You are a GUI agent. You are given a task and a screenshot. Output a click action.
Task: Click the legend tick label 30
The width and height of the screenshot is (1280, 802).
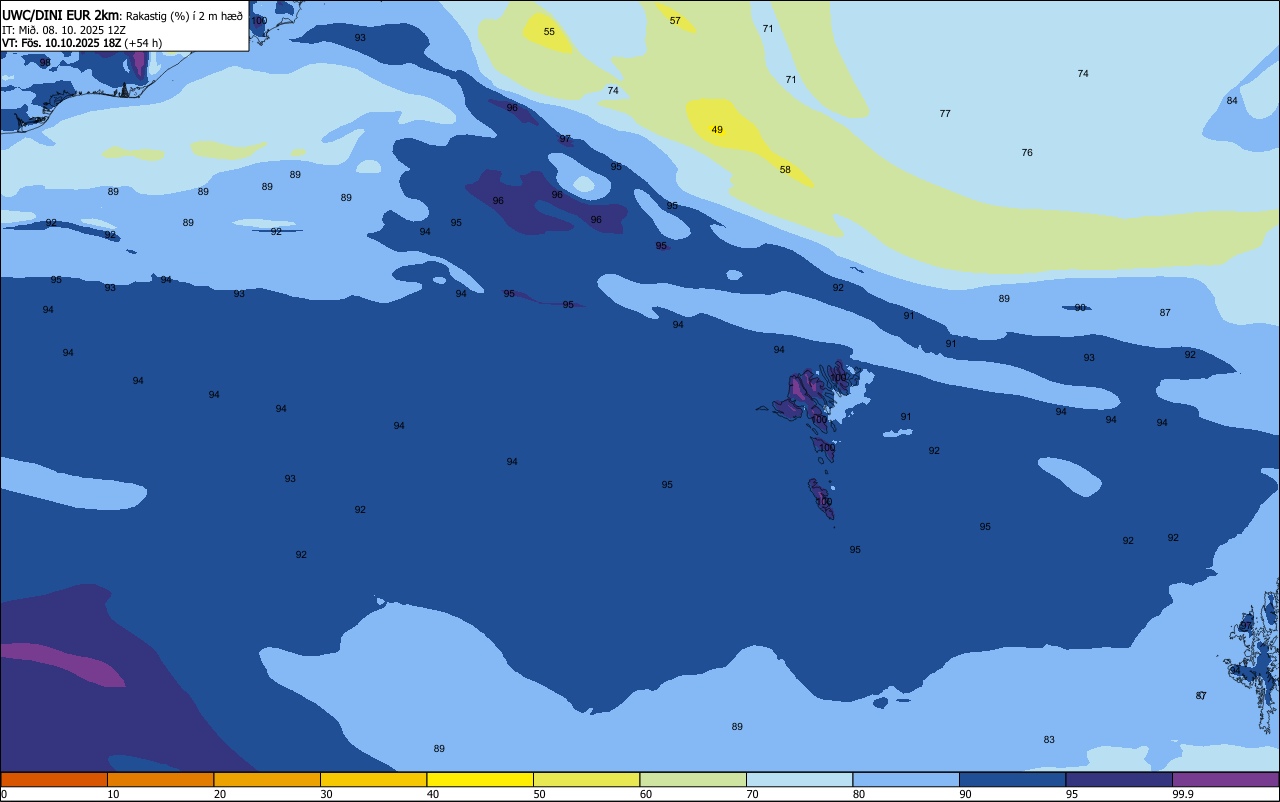tap(326, 794)
